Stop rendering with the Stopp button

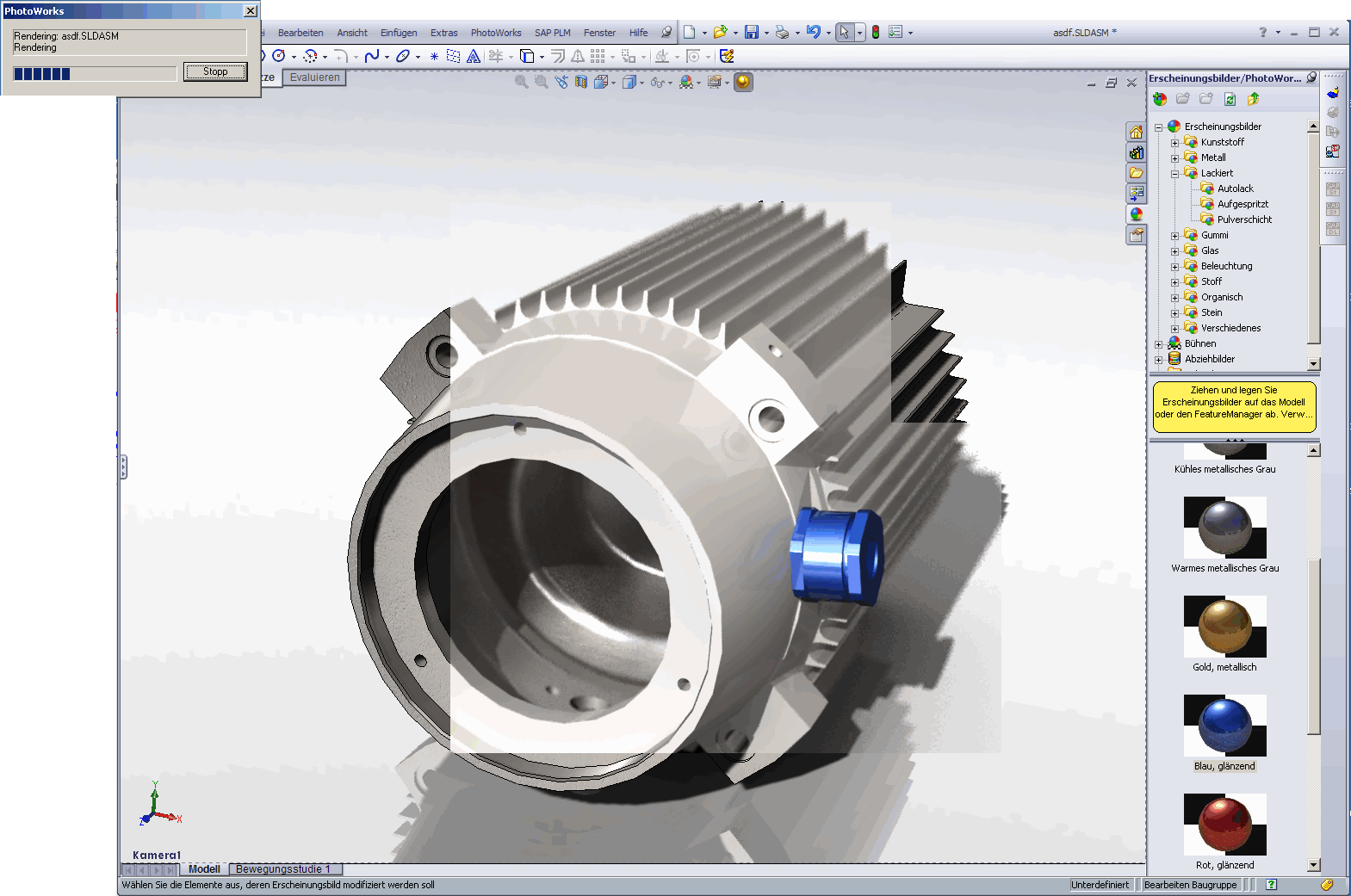coord(215,71)
